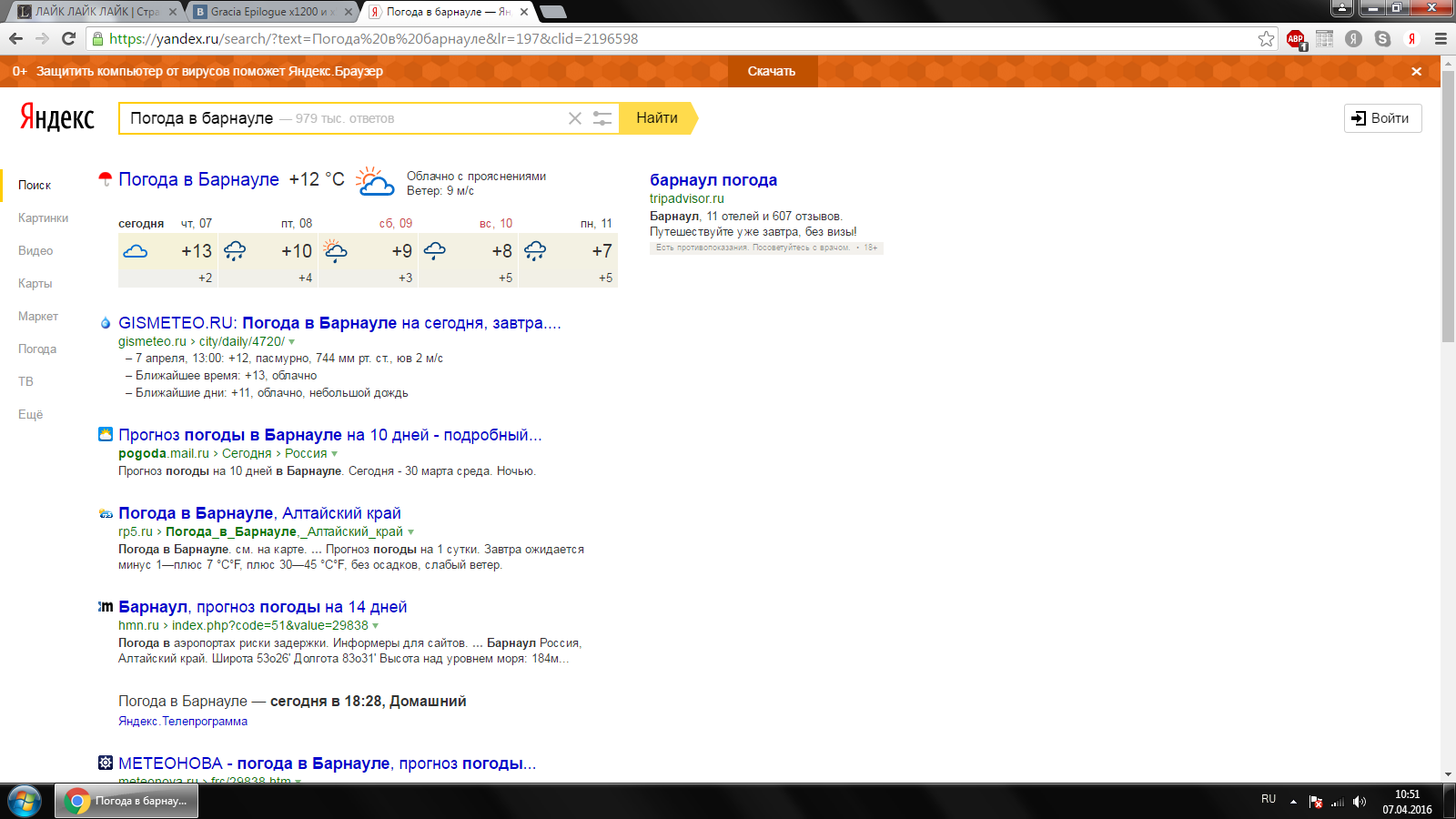Image resolution: width=1456 pixels, height=819 pixels.
Task: Click the RU language indicator
Action: point(1269,799)
